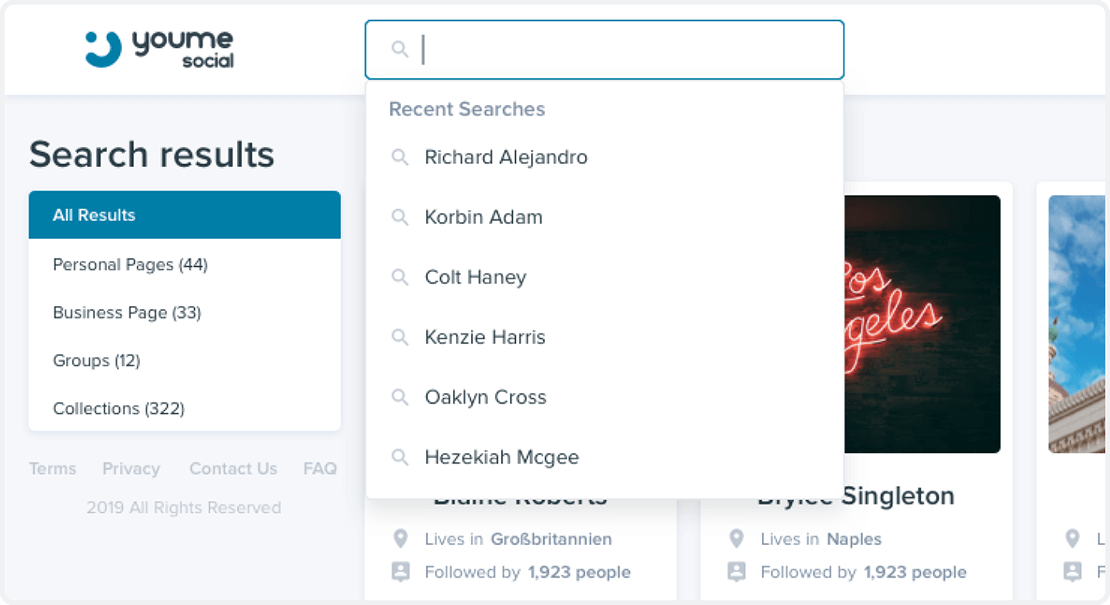This screenshot has width=1110, height=605.
Task: Open the Collections (322) category
Action: click(x=118, y=408)
